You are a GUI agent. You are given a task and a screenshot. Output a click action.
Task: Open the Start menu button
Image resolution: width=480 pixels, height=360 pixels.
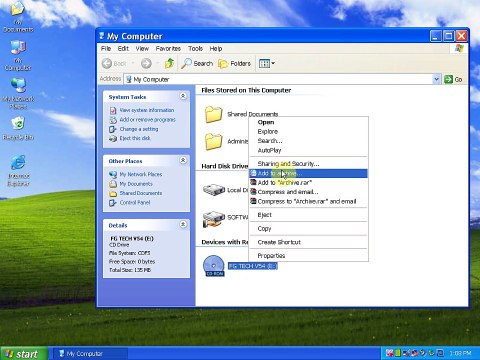click(x=24, y=353)
